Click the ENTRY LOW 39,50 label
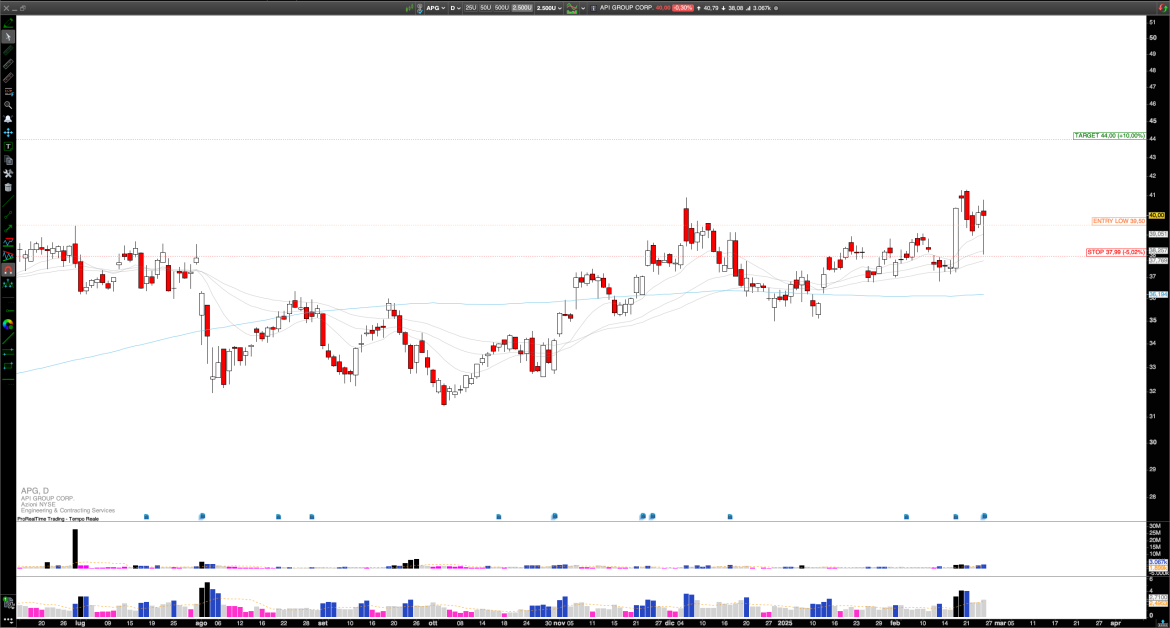This screenshot has height=628, width=1170. pyautogui.click(x=1117, y=220)
